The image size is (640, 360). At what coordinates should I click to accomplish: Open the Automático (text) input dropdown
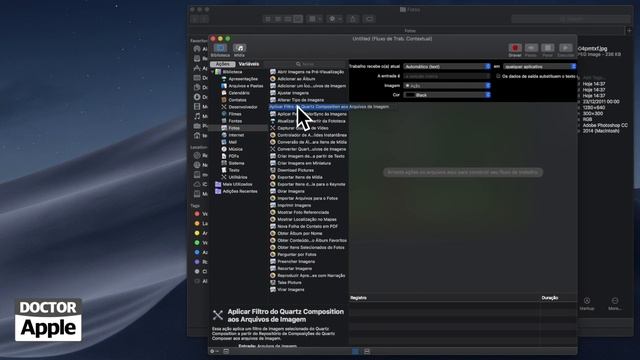coord(447,66)
